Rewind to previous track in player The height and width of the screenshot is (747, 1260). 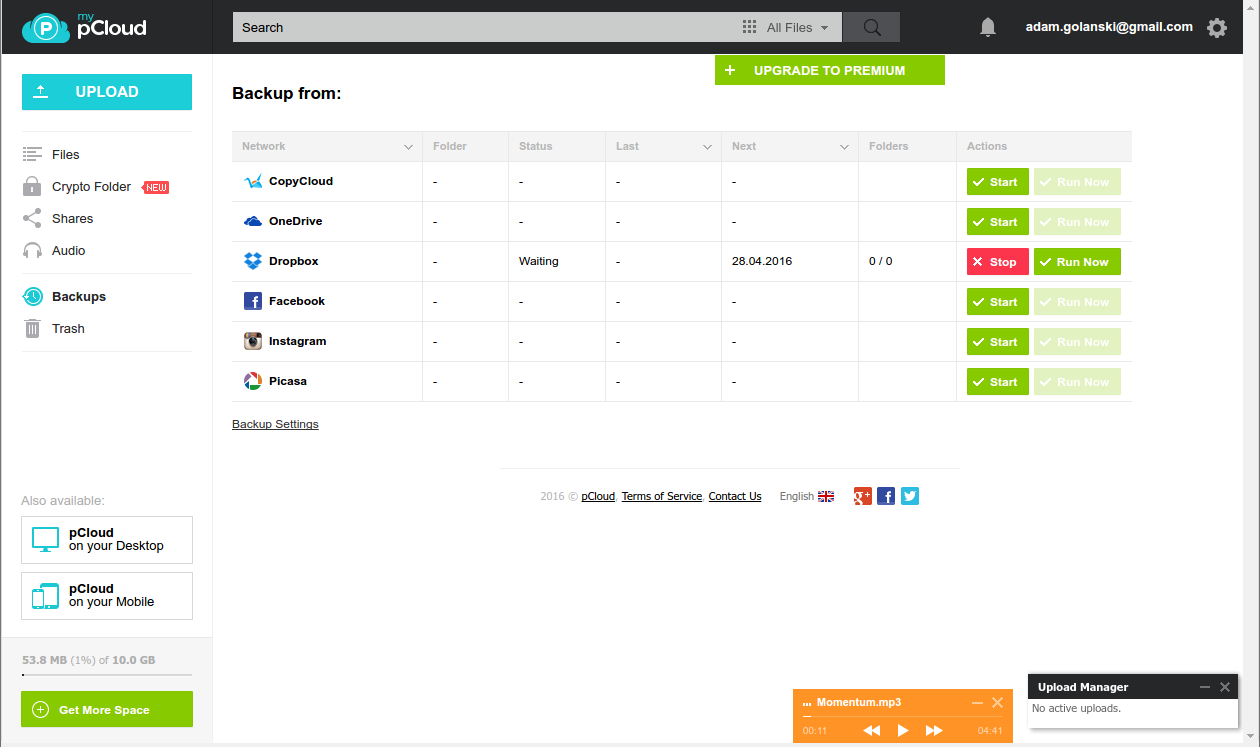[872, 731]
